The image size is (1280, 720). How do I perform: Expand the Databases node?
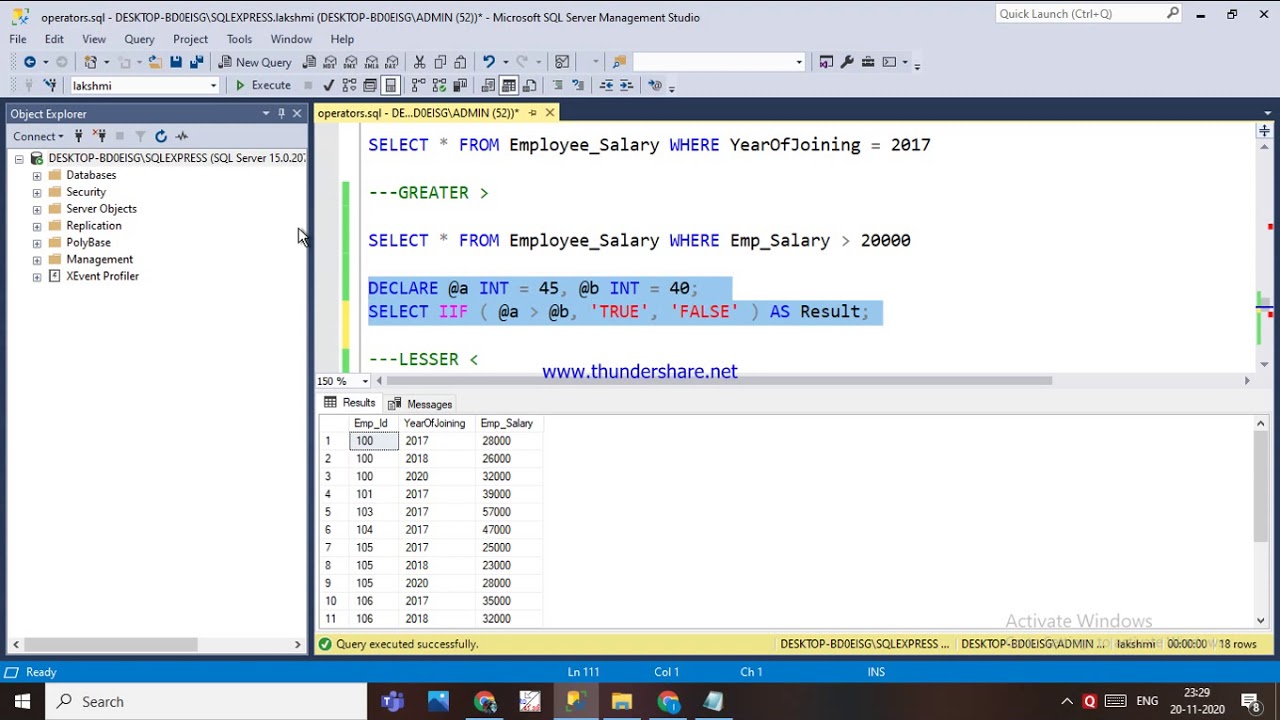click(37, 175)
